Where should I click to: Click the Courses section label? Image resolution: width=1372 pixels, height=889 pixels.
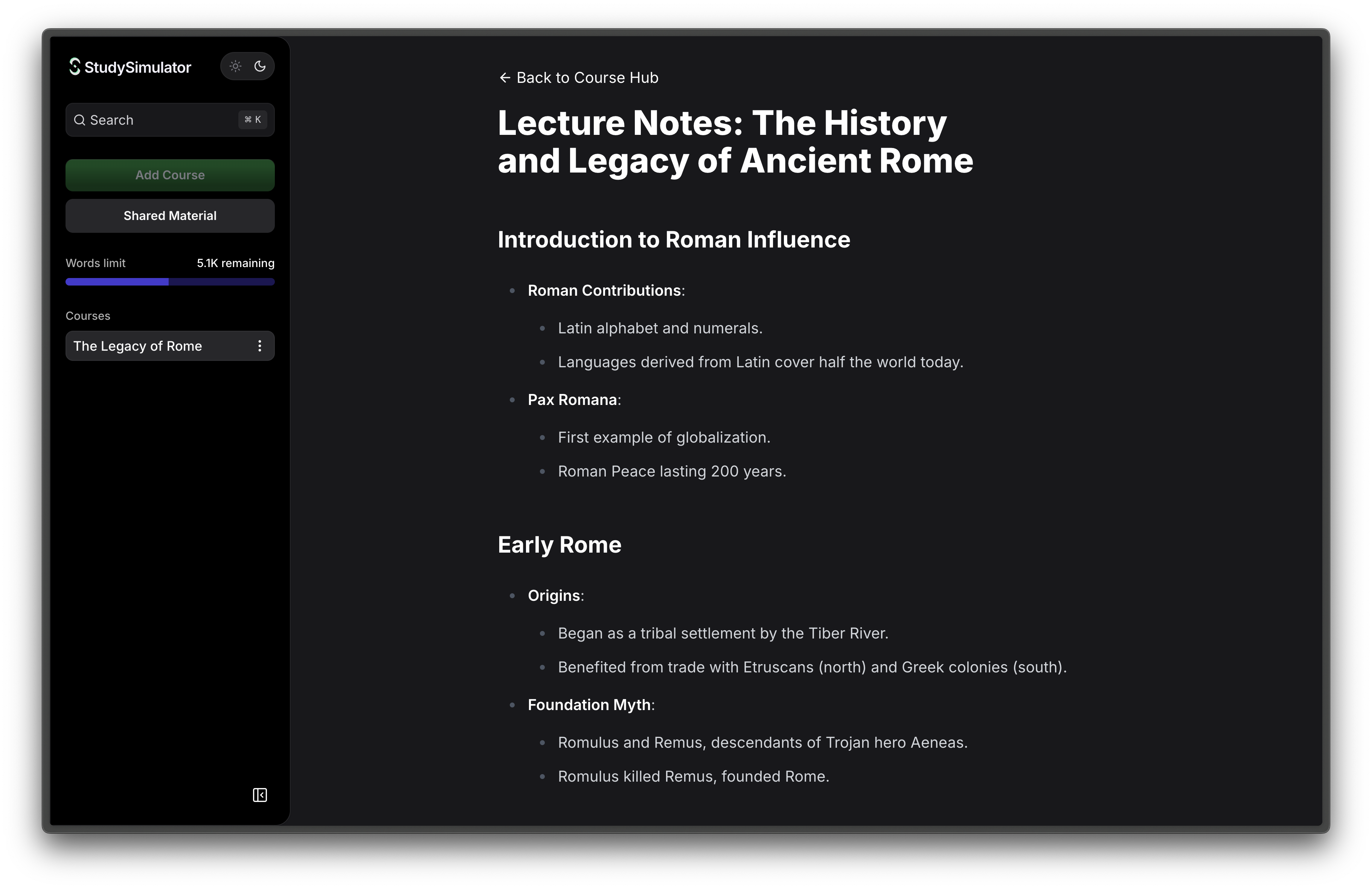pos(88,316)
